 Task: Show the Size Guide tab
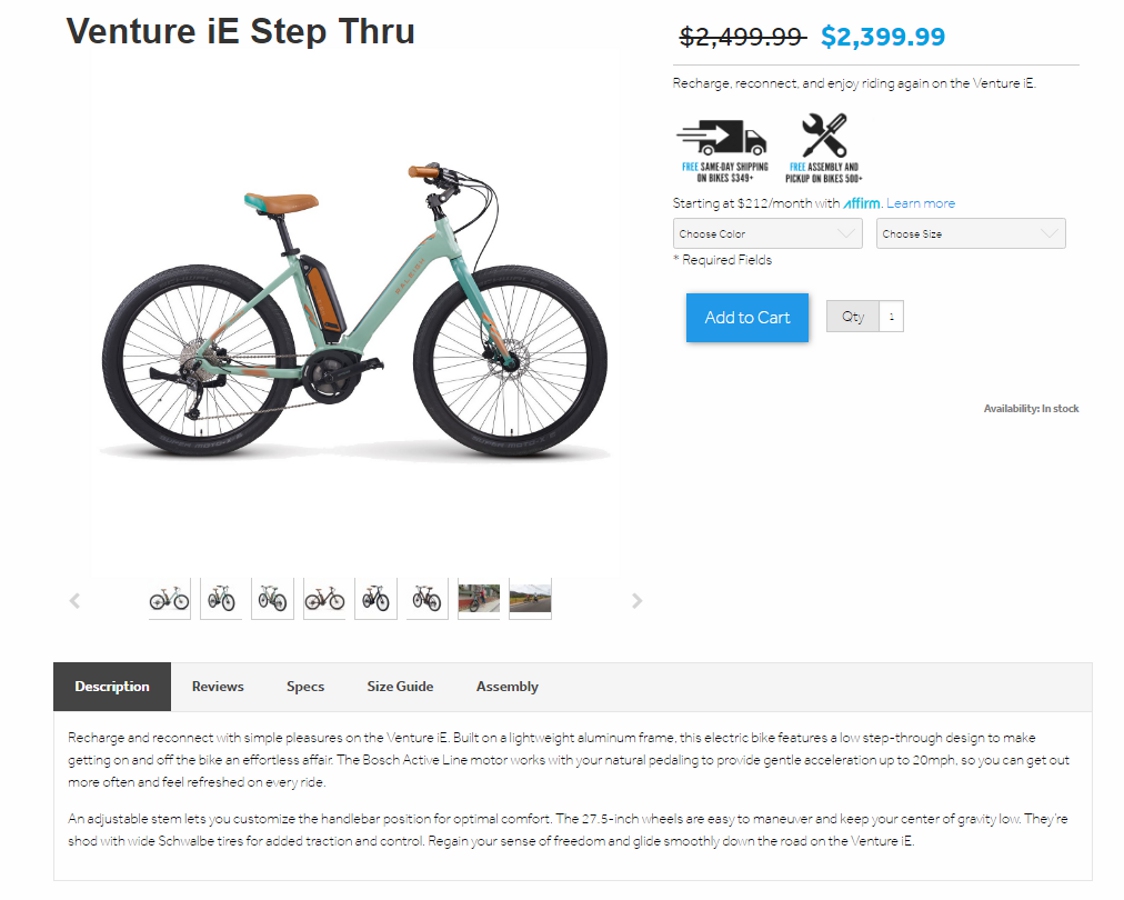(x=400, y=687)
